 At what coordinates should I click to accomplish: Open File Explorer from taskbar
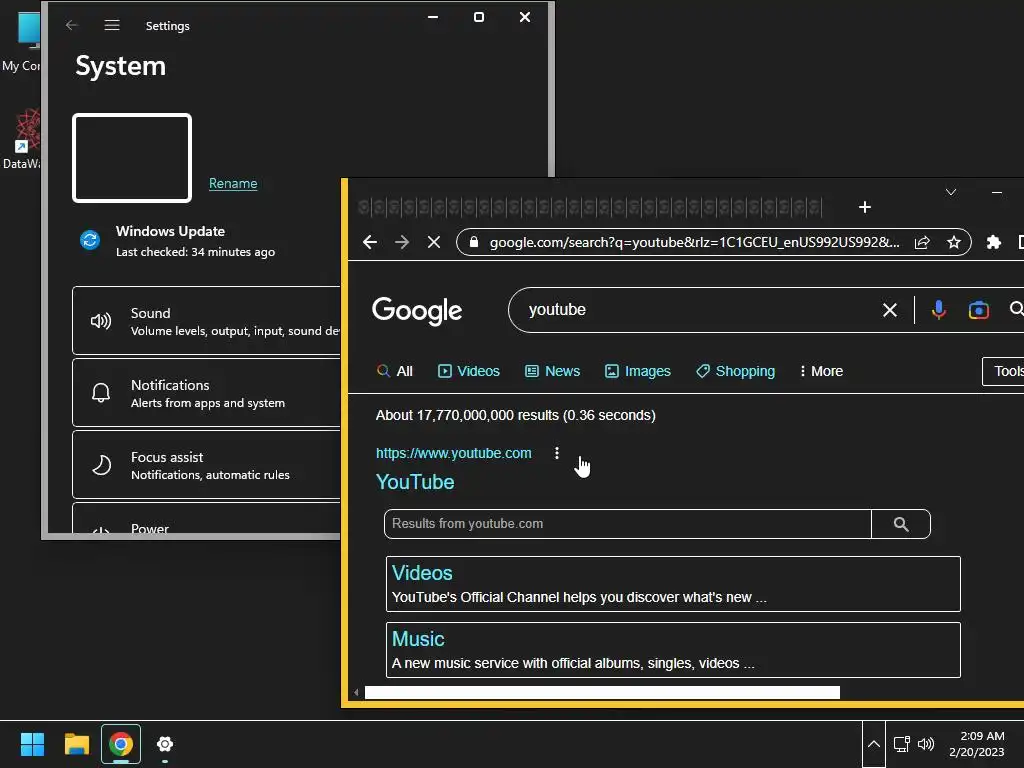76,744
